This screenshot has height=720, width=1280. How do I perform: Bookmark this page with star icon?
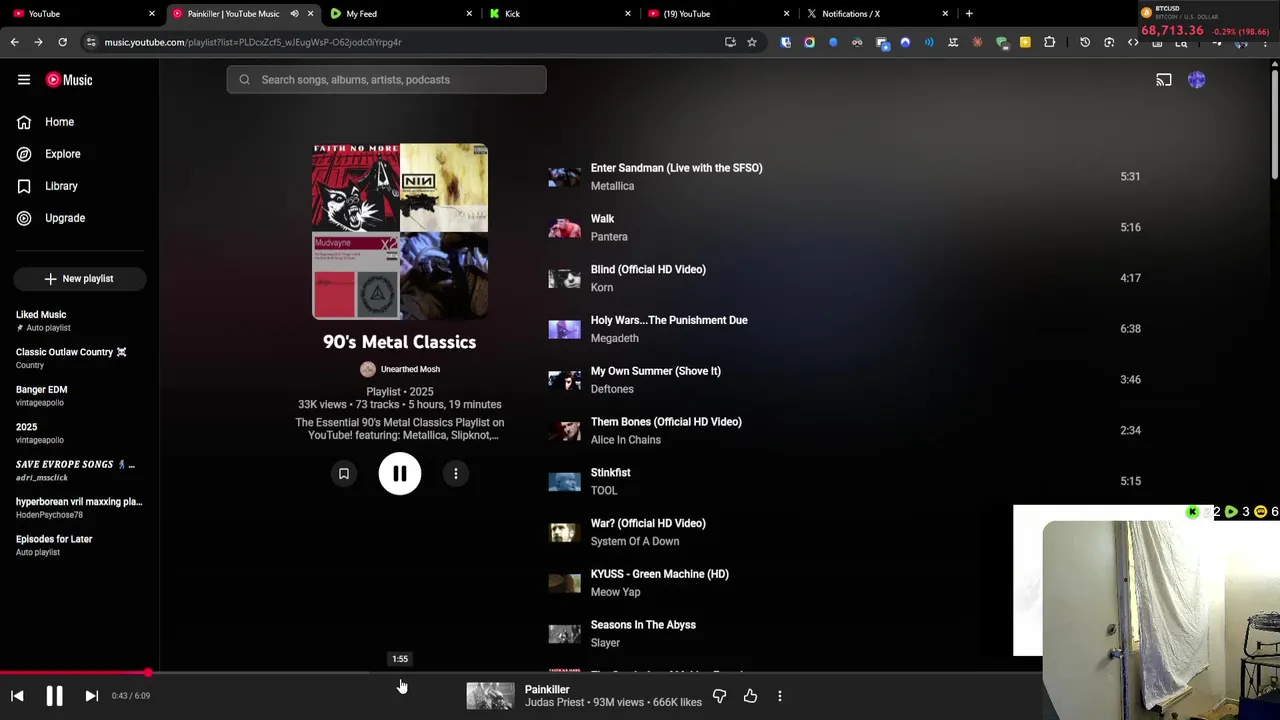(752, 42)
